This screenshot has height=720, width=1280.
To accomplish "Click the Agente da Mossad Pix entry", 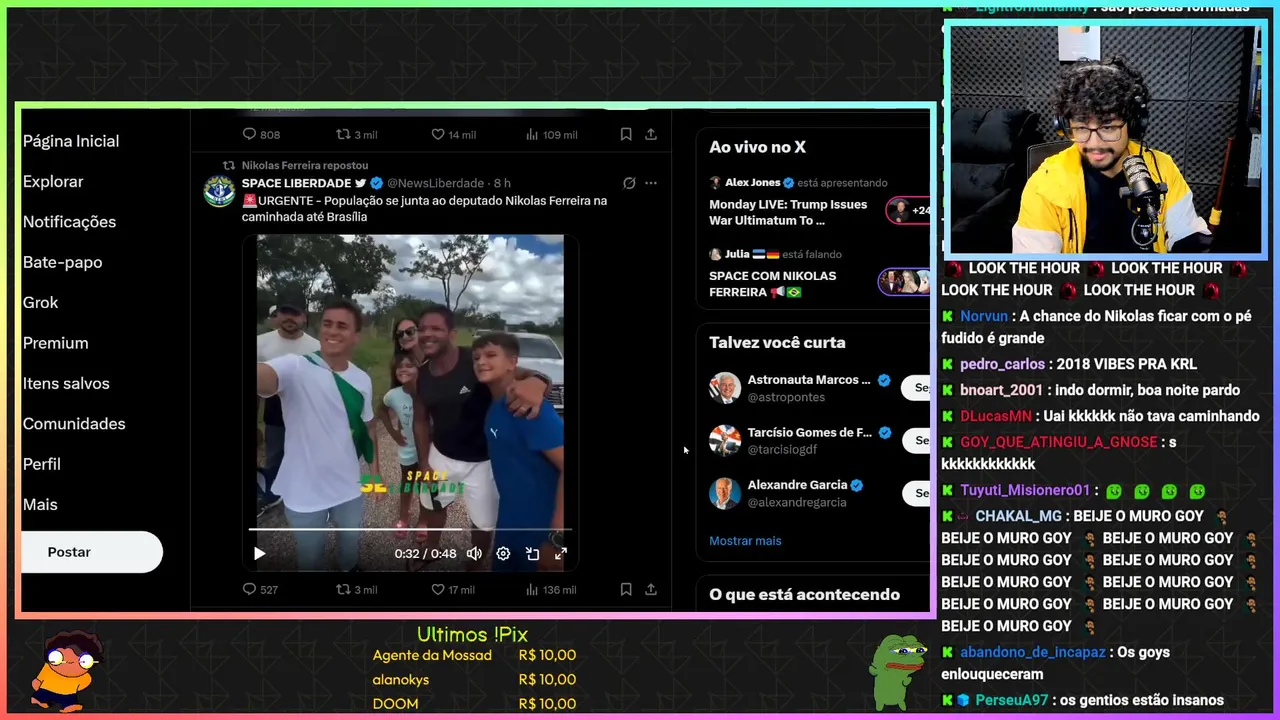I will click(x=474, y=655).
